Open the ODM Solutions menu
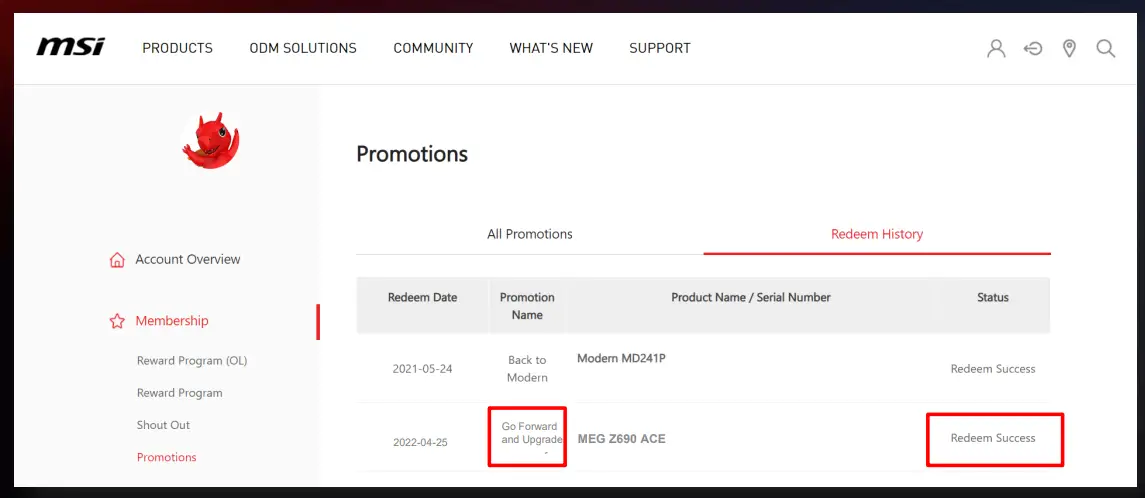Image resolution: width=1145 pixels, height=498 pixels. point(303,48)
